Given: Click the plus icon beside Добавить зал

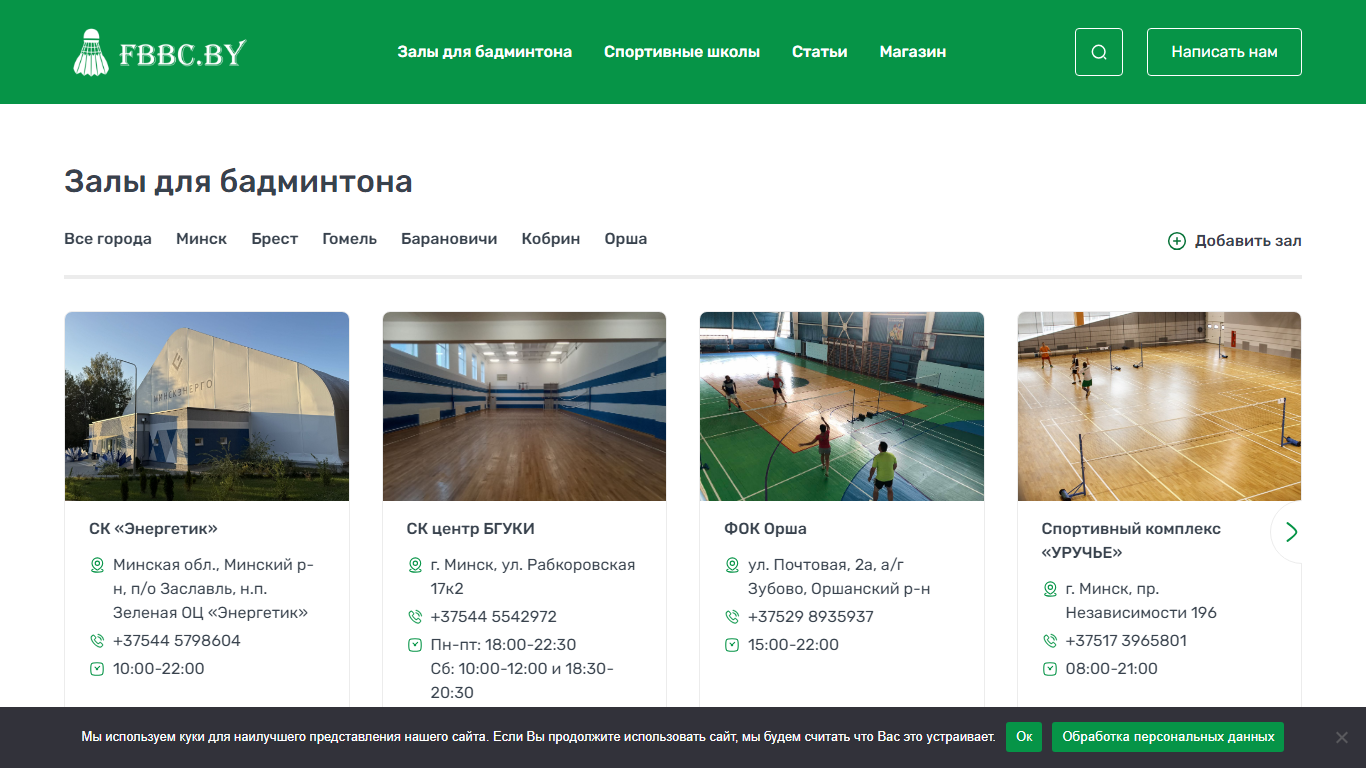Looking at the screenshot, I should (x=1177, y=241).
